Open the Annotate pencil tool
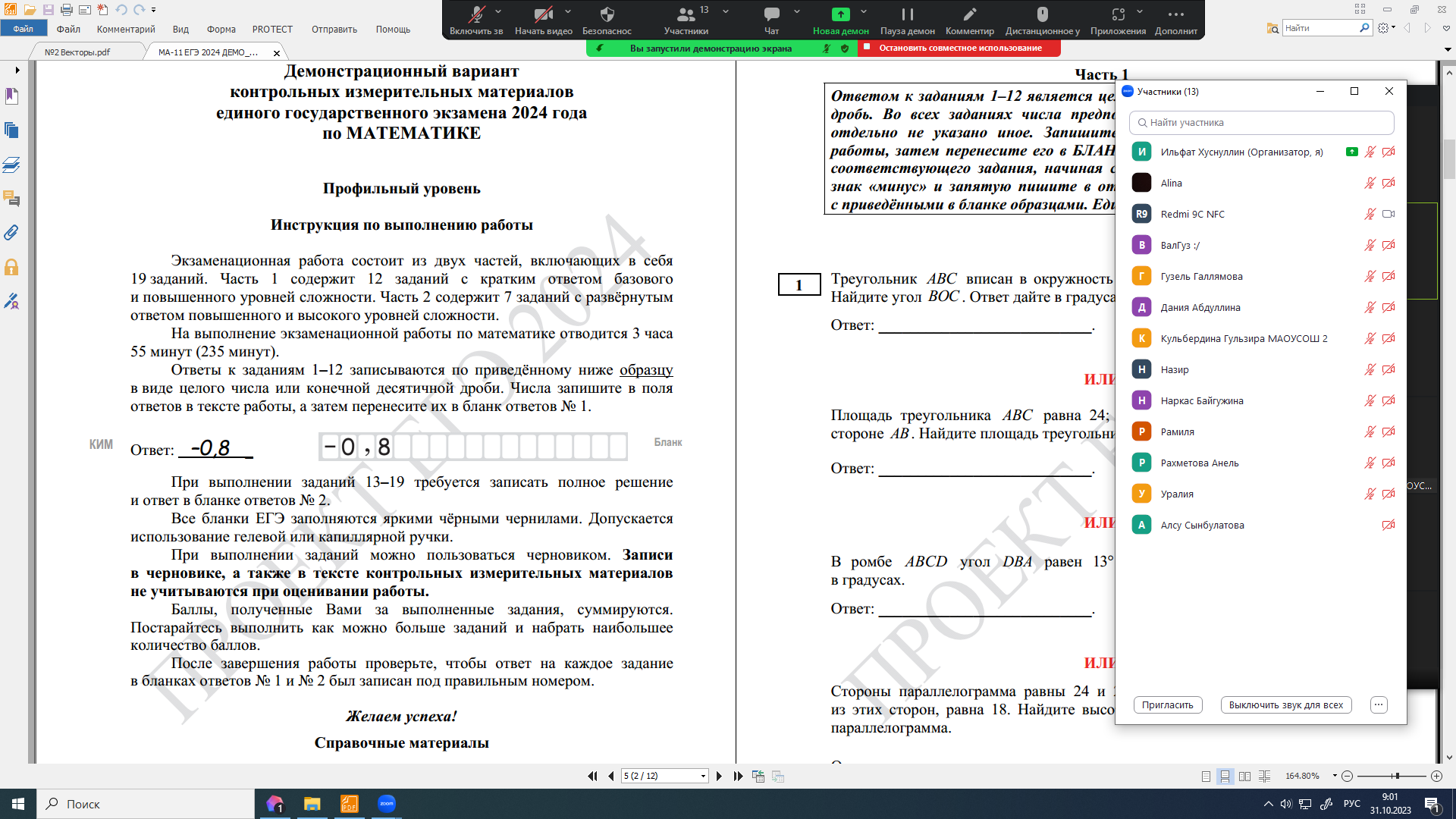The width and height of the screenshot is (1456, 819). [x=969, y=19]
